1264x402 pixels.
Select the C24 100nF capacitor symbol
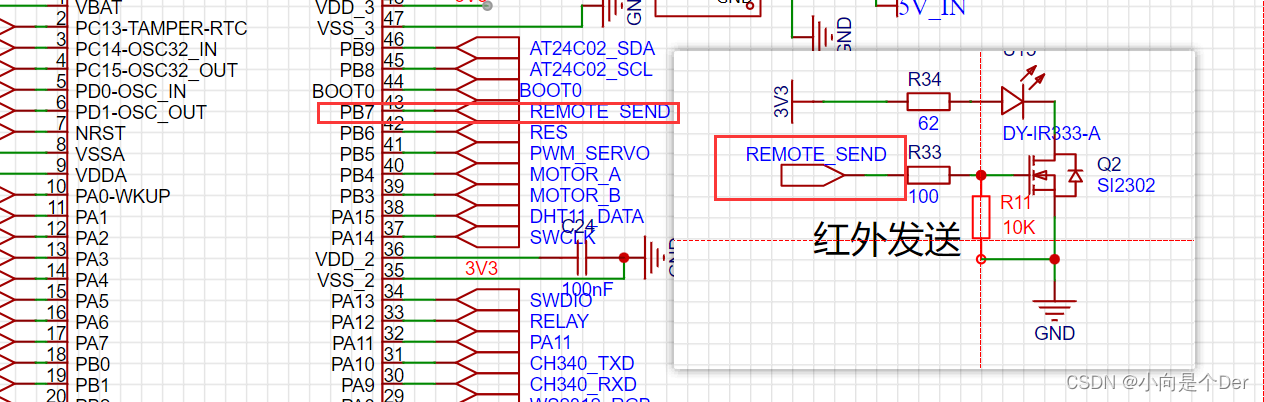click(x=582, y=257)
